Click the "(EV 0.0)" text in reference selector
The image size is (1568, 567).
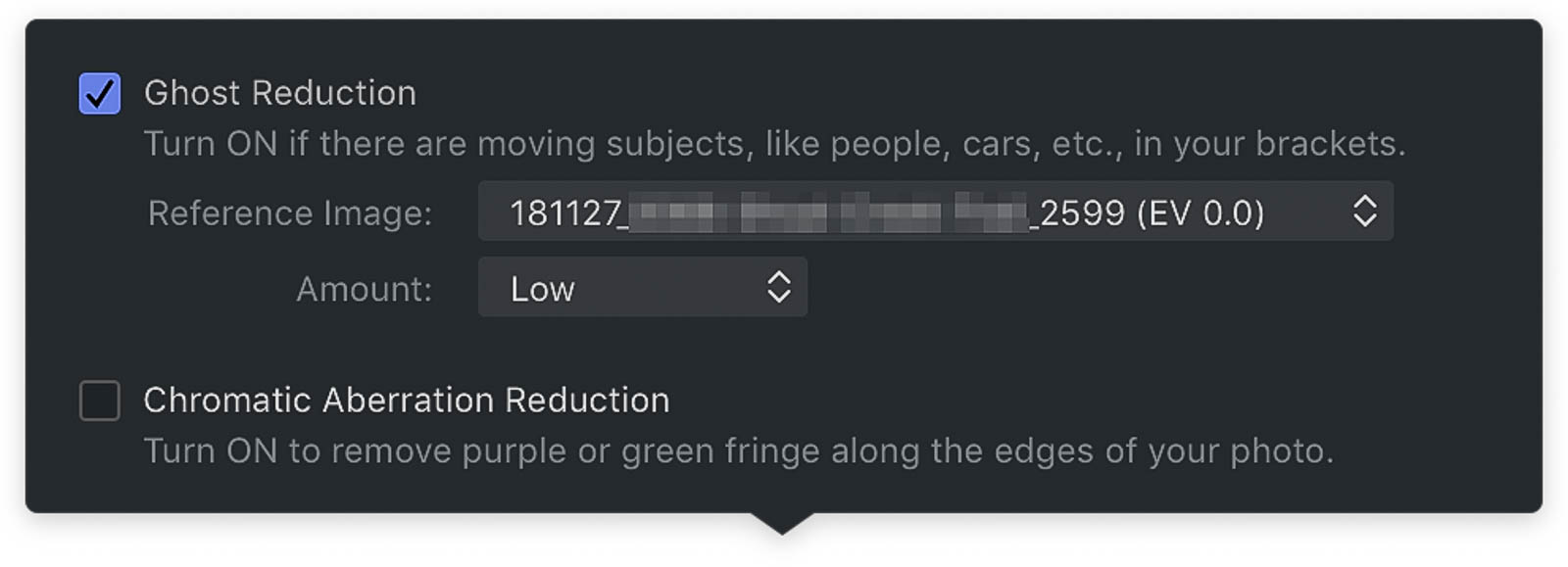[x=1200, y=213]
